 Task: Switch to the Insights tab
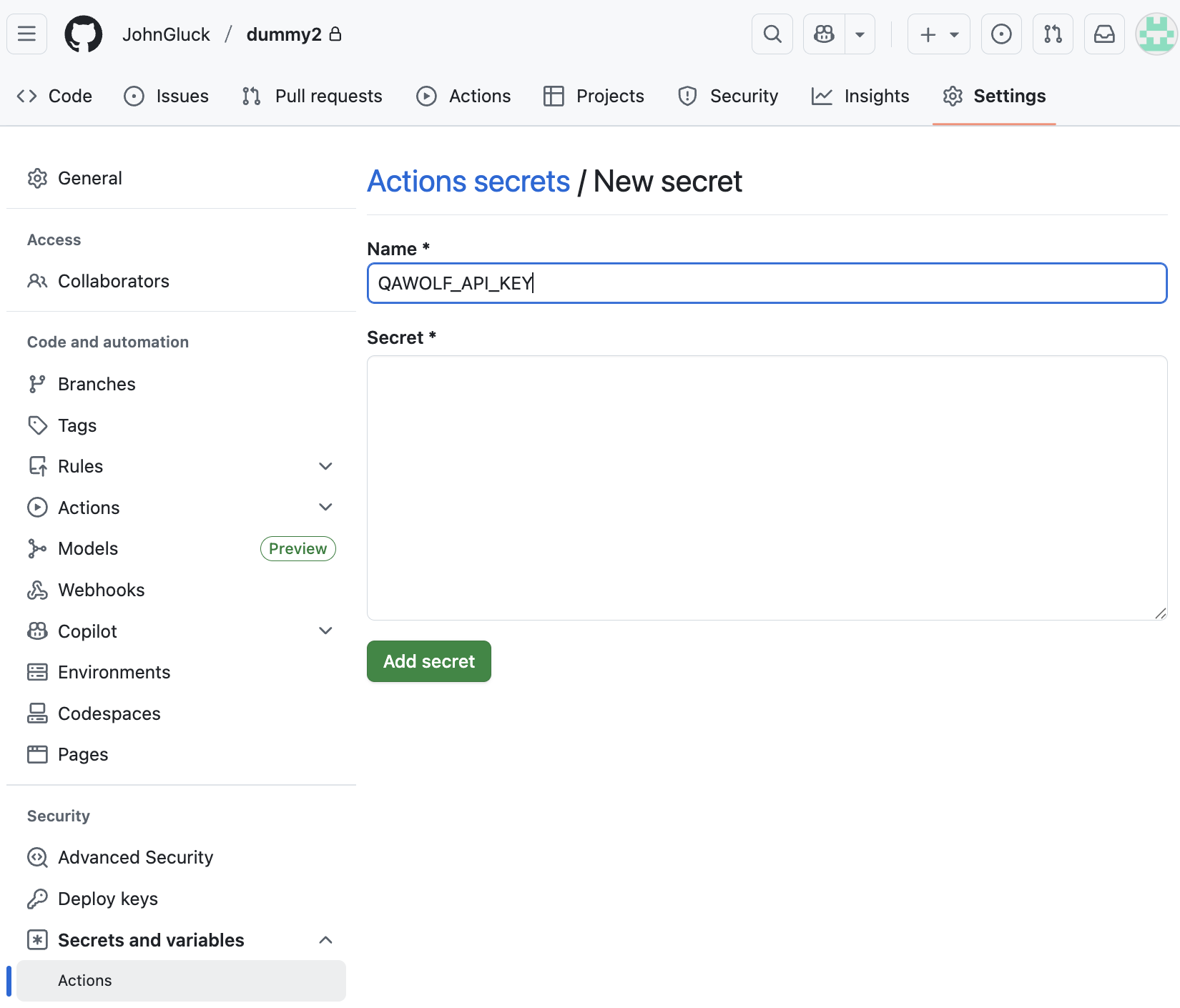click(x=860, y=96)
